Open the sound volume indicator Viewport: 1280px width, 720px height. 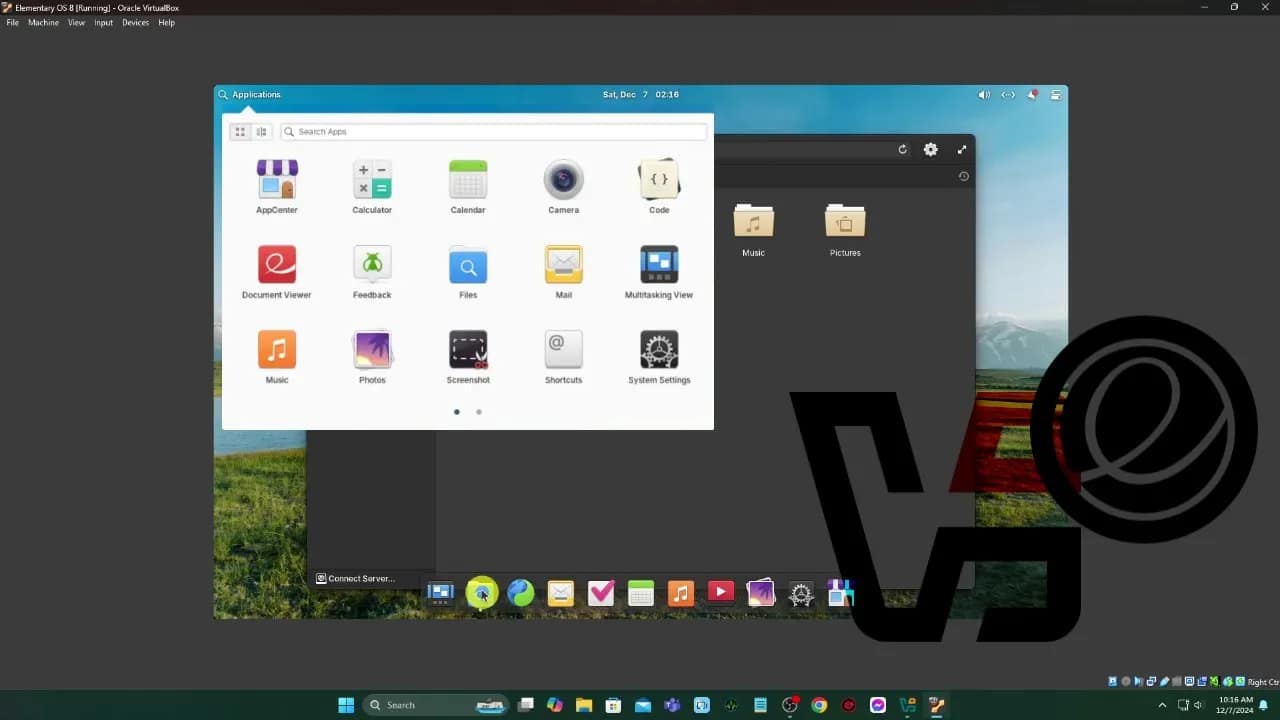984,95
